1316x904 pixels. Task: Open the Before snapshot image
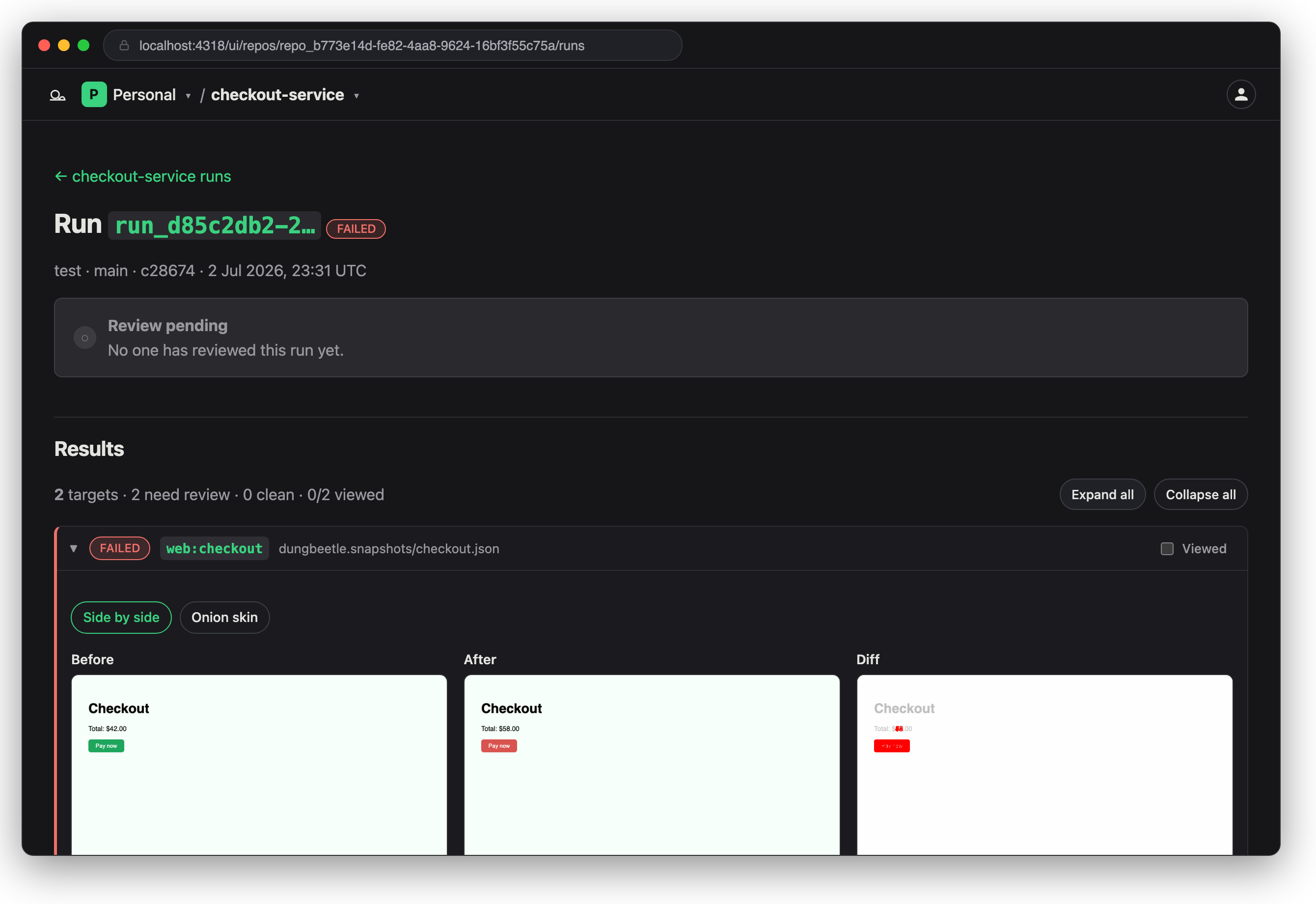[x=259, y=764]
